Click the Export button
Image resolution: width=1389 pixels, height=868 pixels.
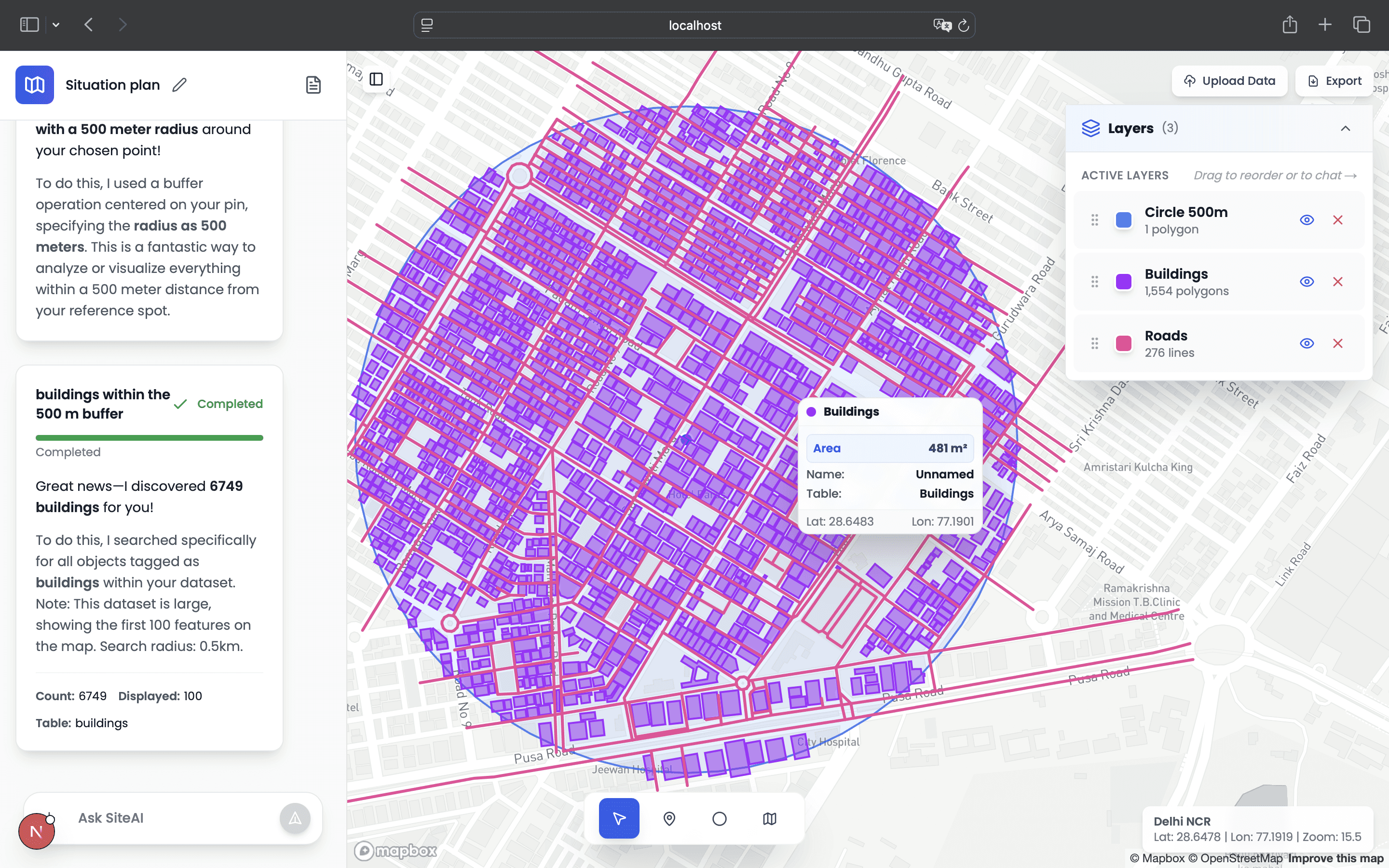[1334, 81]
